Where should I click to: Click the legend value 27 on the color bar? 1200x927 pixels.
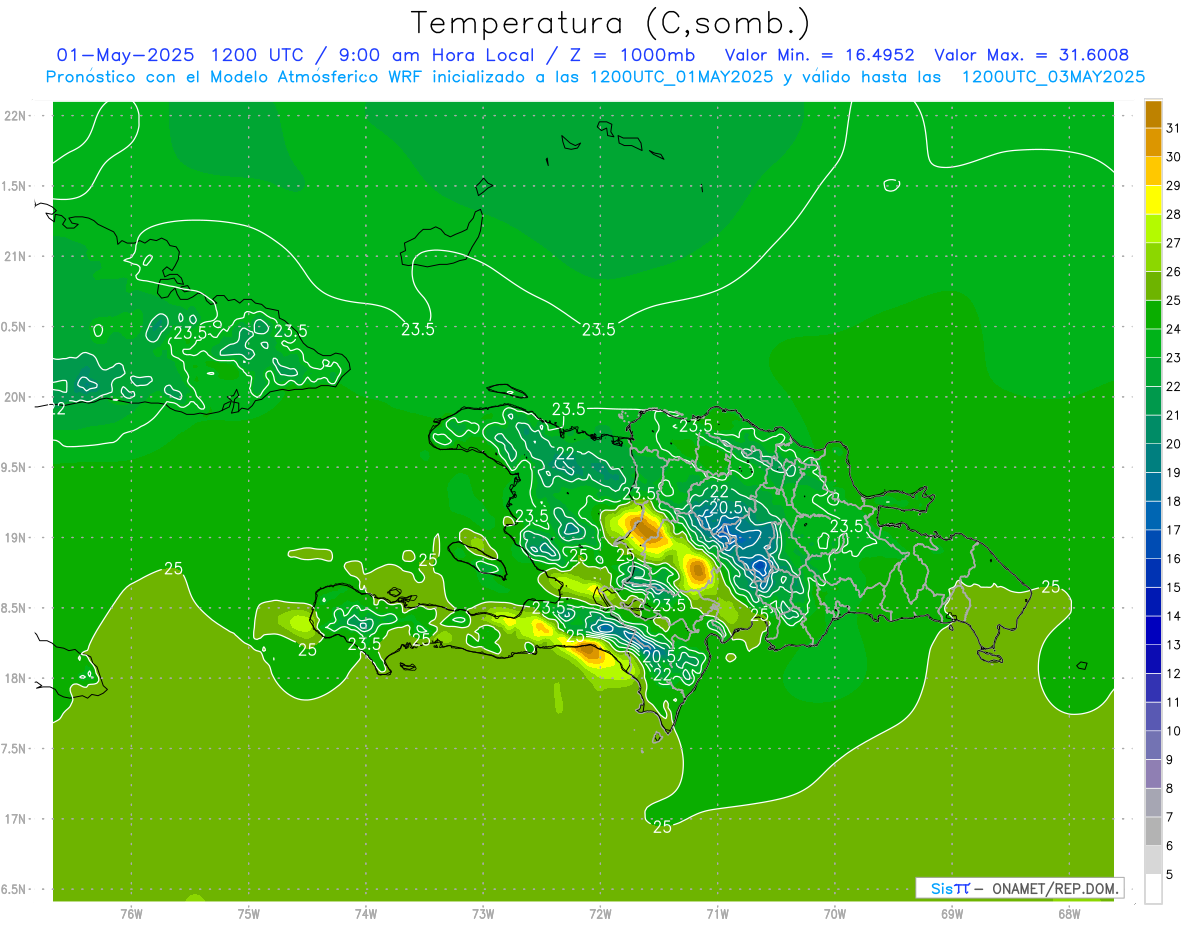click(1174, 243)
